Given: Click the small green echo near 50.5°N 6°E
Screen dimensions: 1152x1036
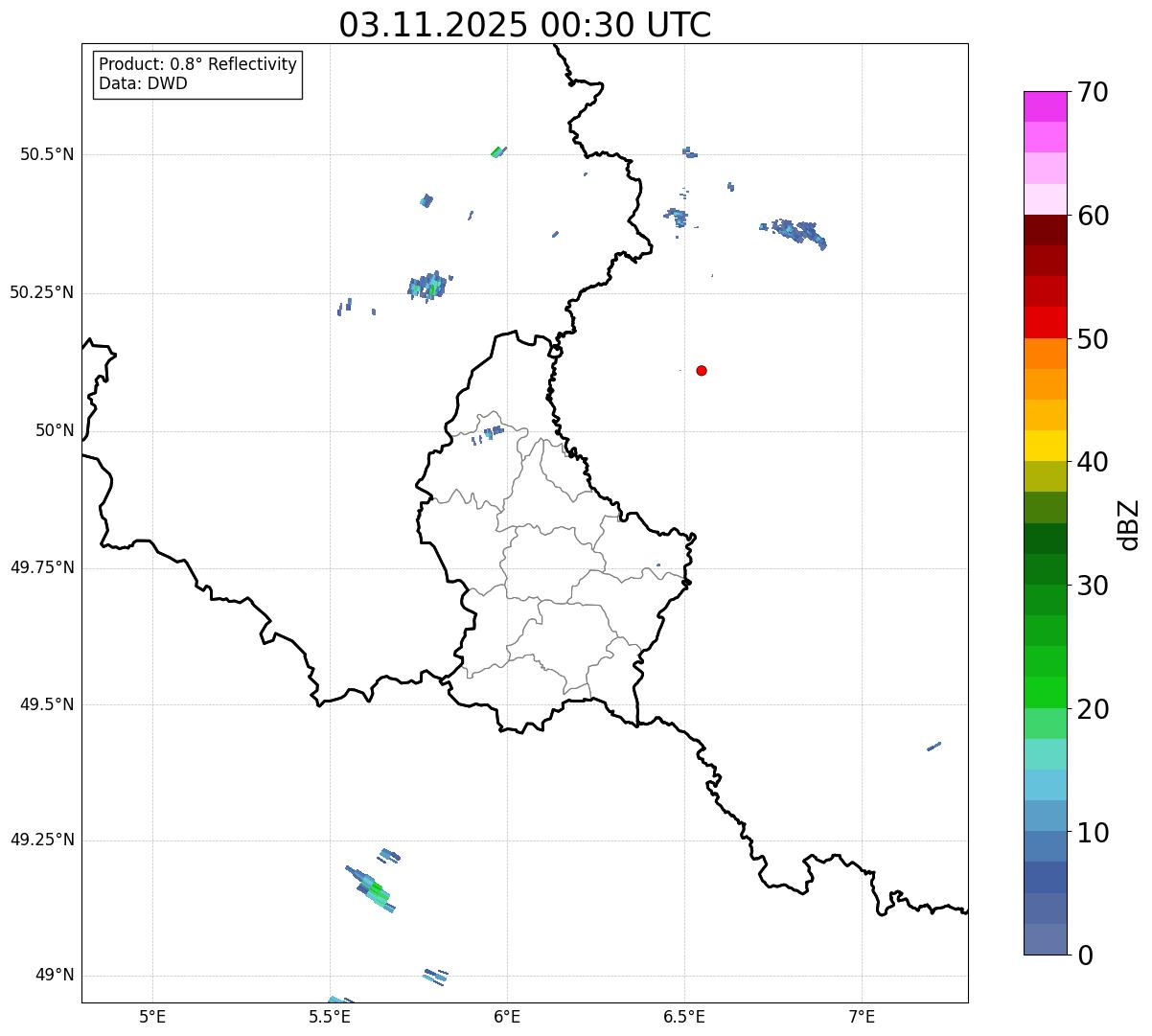Looking at the screenshot, I should coord(497,151).
